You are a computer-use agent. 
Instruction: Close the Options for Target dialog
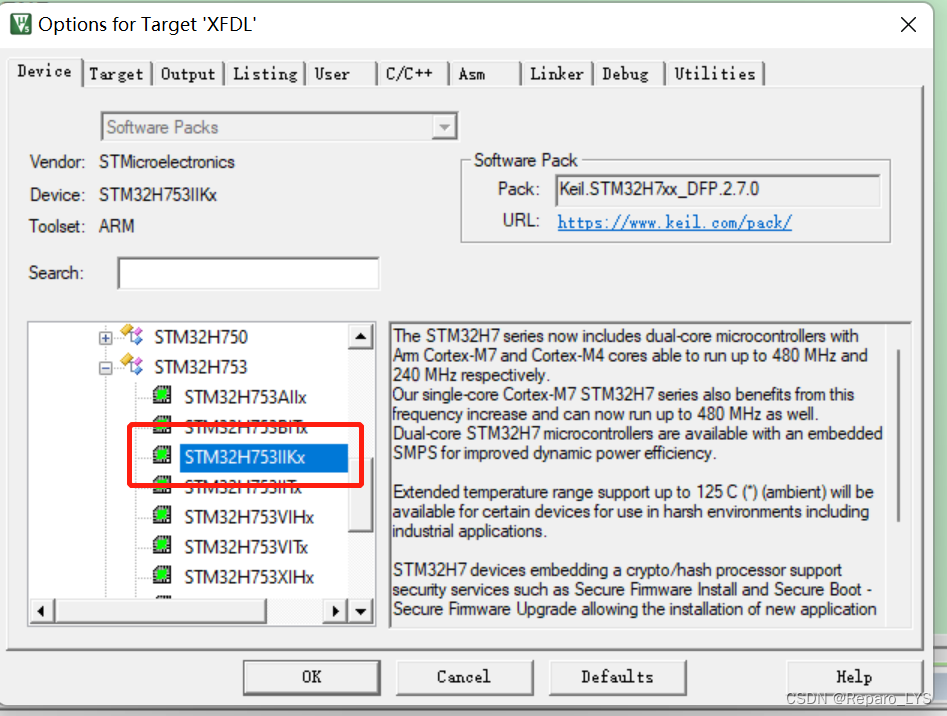[x=908, y=25]
